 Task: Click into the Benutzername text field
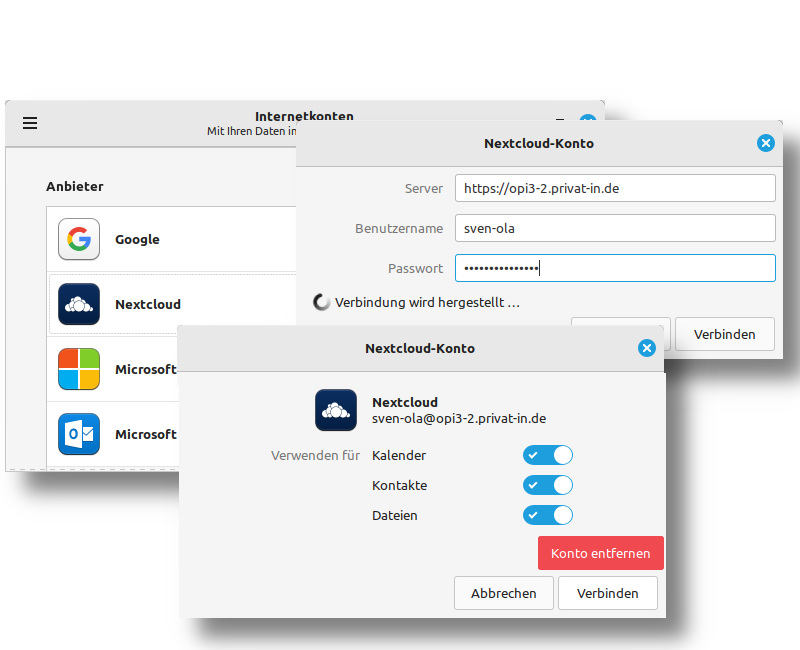[x=615, y=228]
